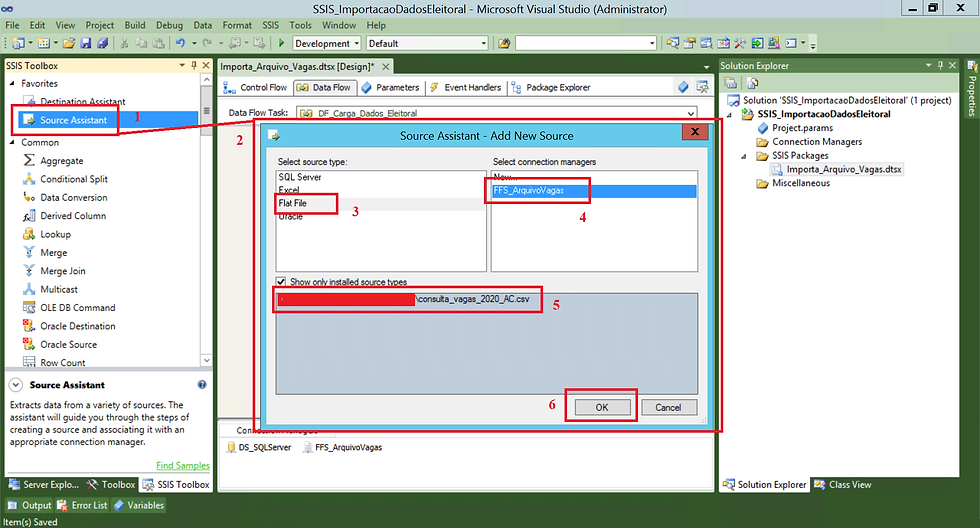The image size is (980, 528).
Task: Collapse the Source Assistant description pane
Action: point(16,385)
